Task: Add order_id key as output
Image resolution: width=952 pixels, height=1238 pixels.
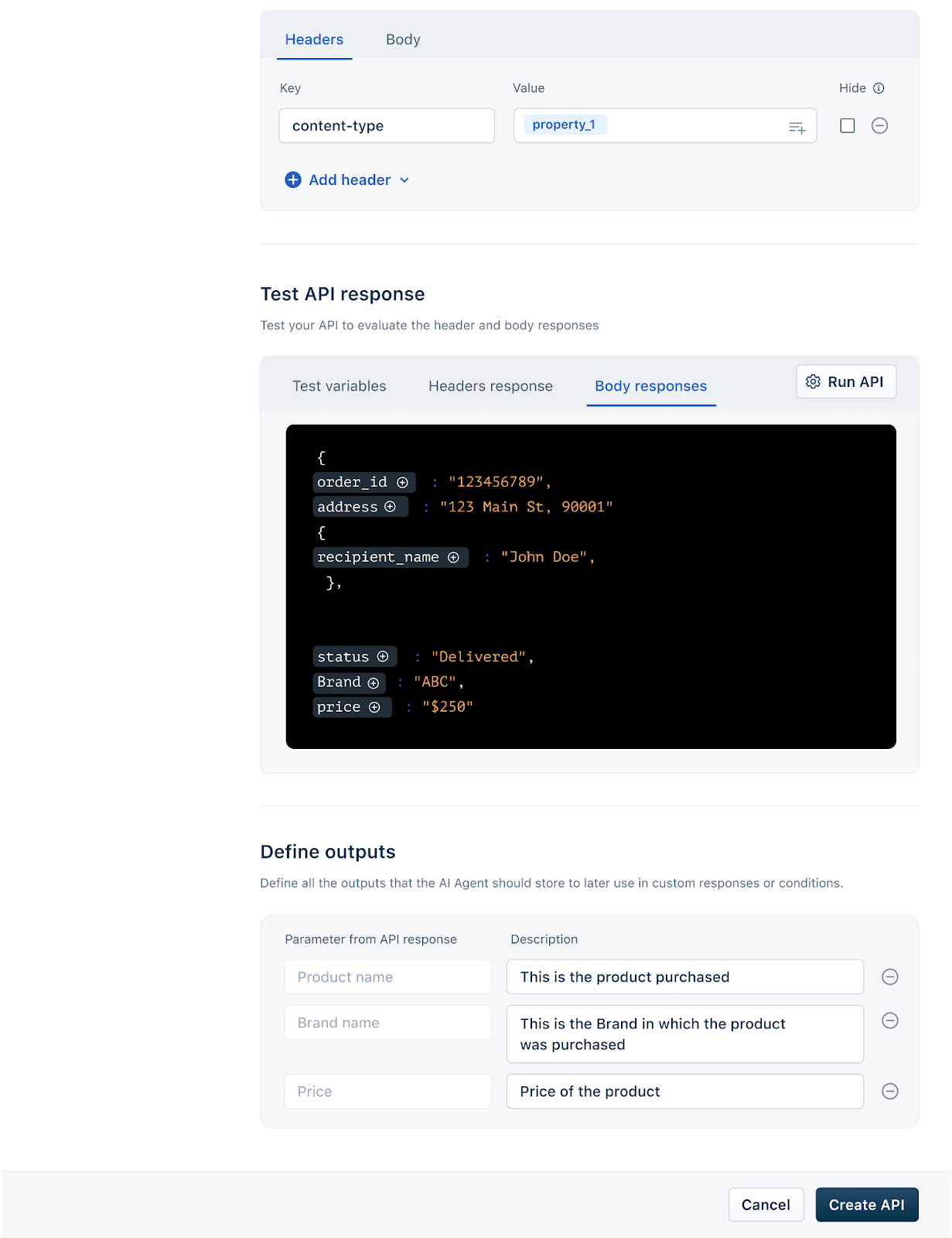Action: tap(402, 482)
